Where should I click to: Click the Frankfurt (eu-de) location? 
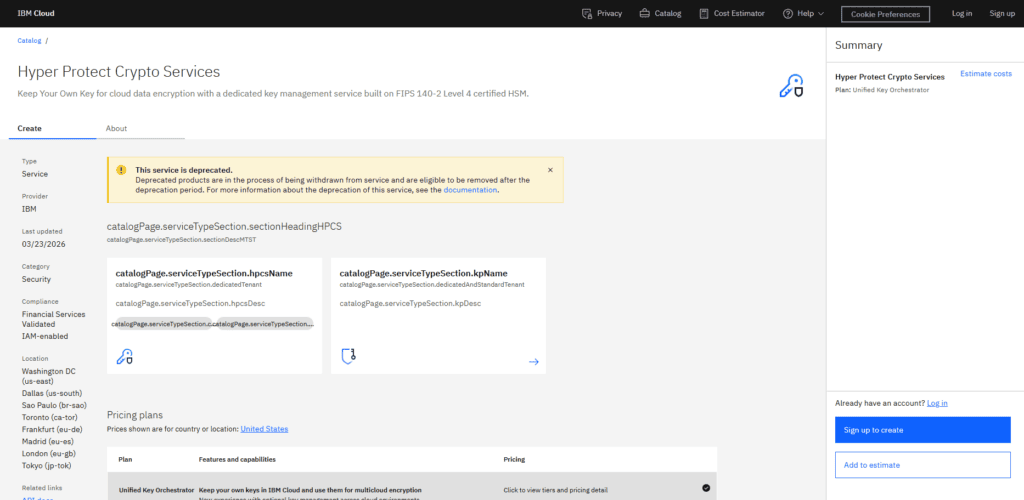pos(52,430)
